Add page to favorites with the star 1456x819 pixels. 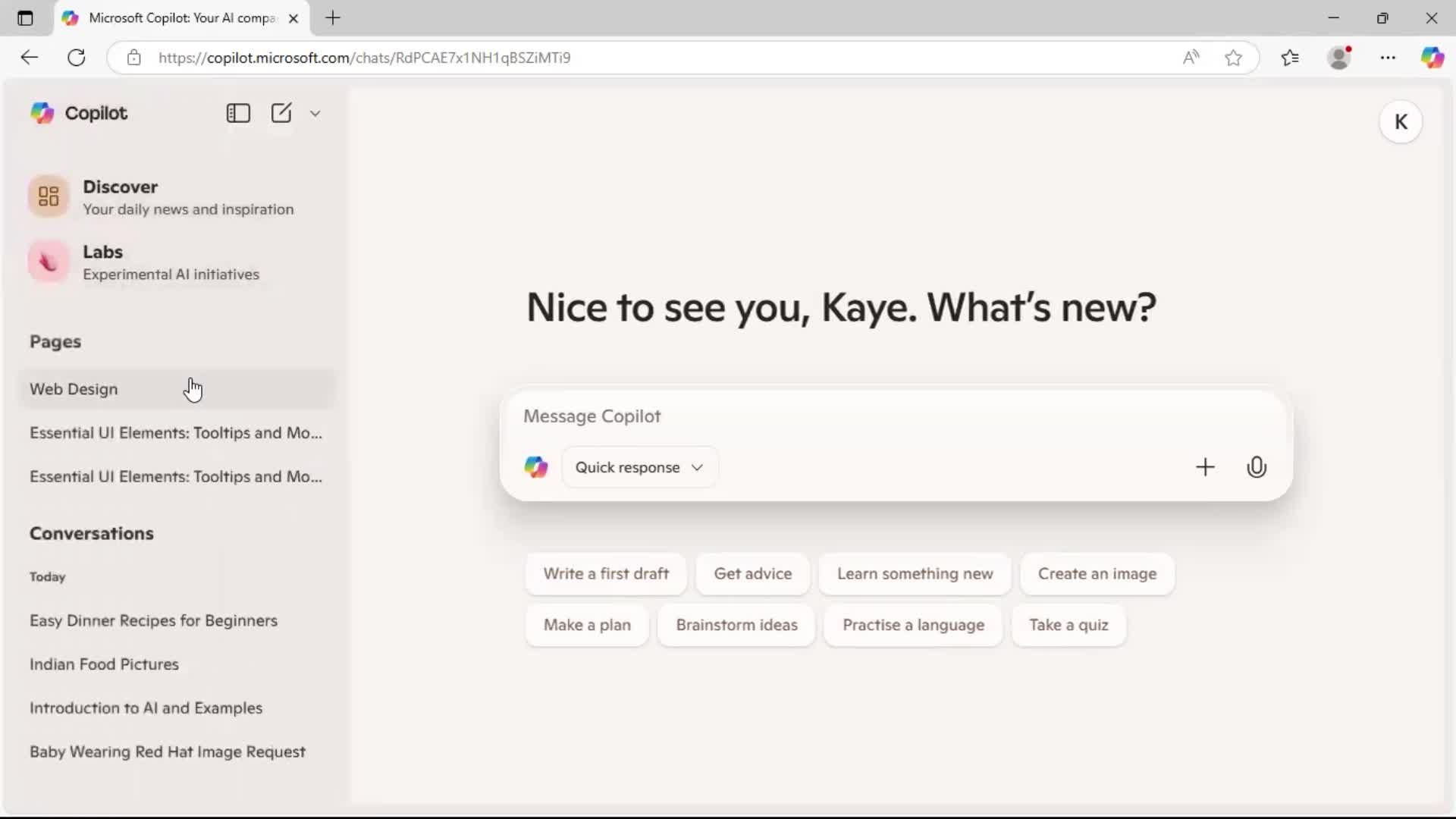tap(1234, 57)
